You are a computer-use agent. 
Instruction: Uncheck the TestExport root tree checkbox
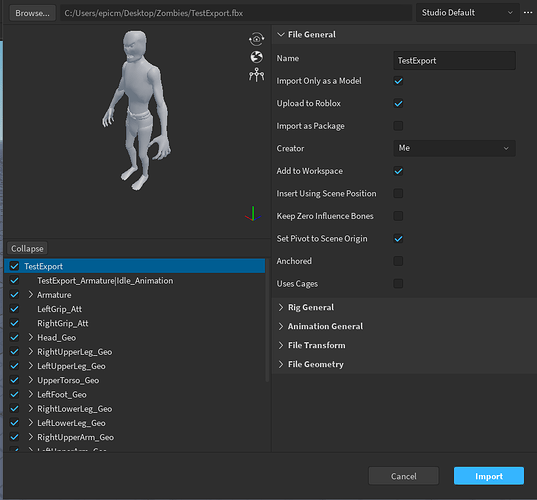[x=14, y=266]
